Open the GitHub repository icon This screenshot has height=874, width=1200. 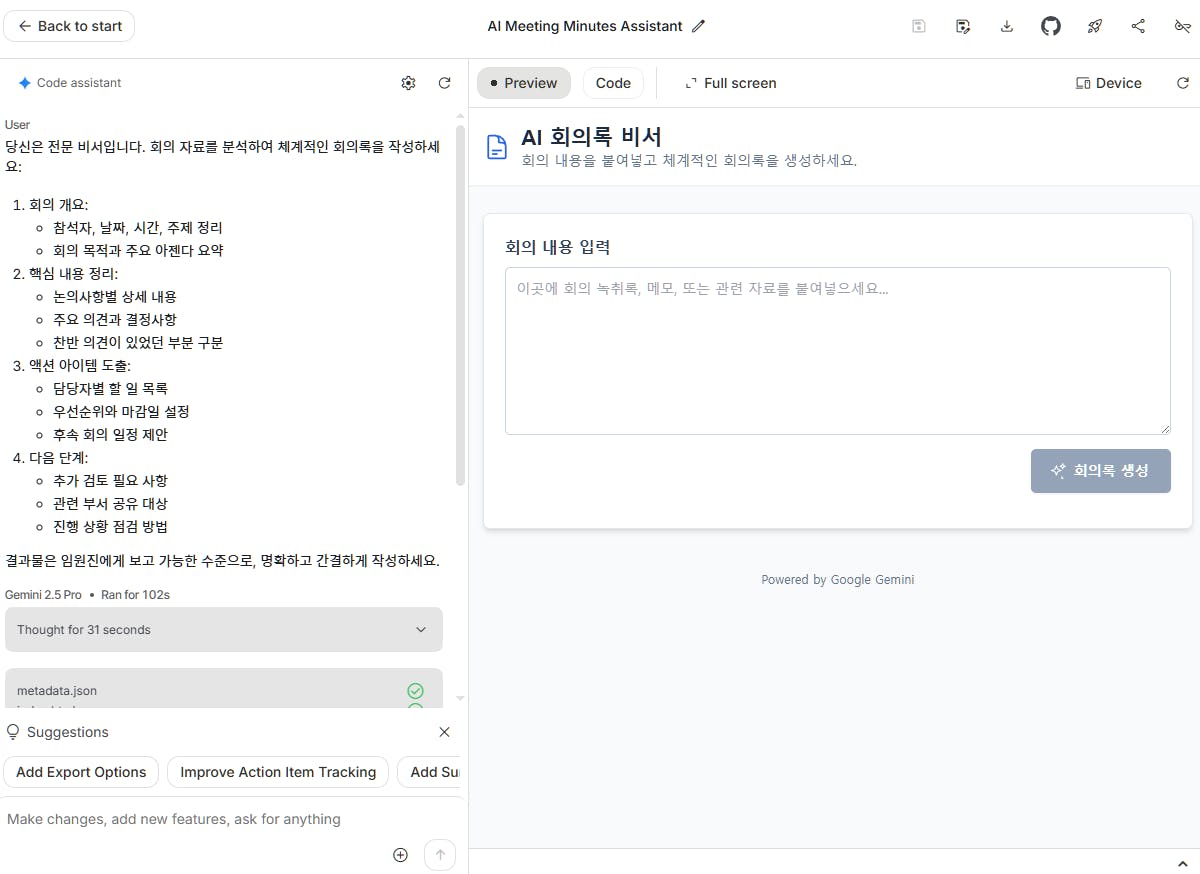click(x=1050, y=26)
